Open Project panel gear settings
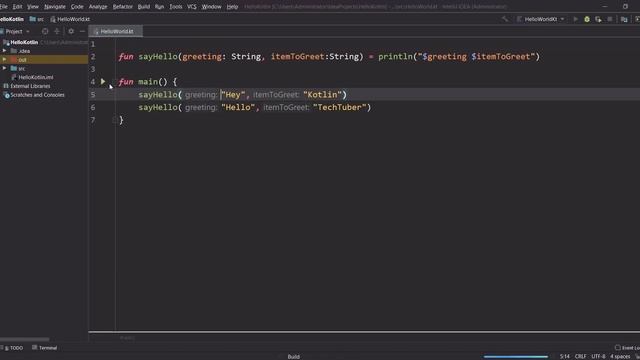Screen dimensions: 640x360 click(x=71, y=31)
